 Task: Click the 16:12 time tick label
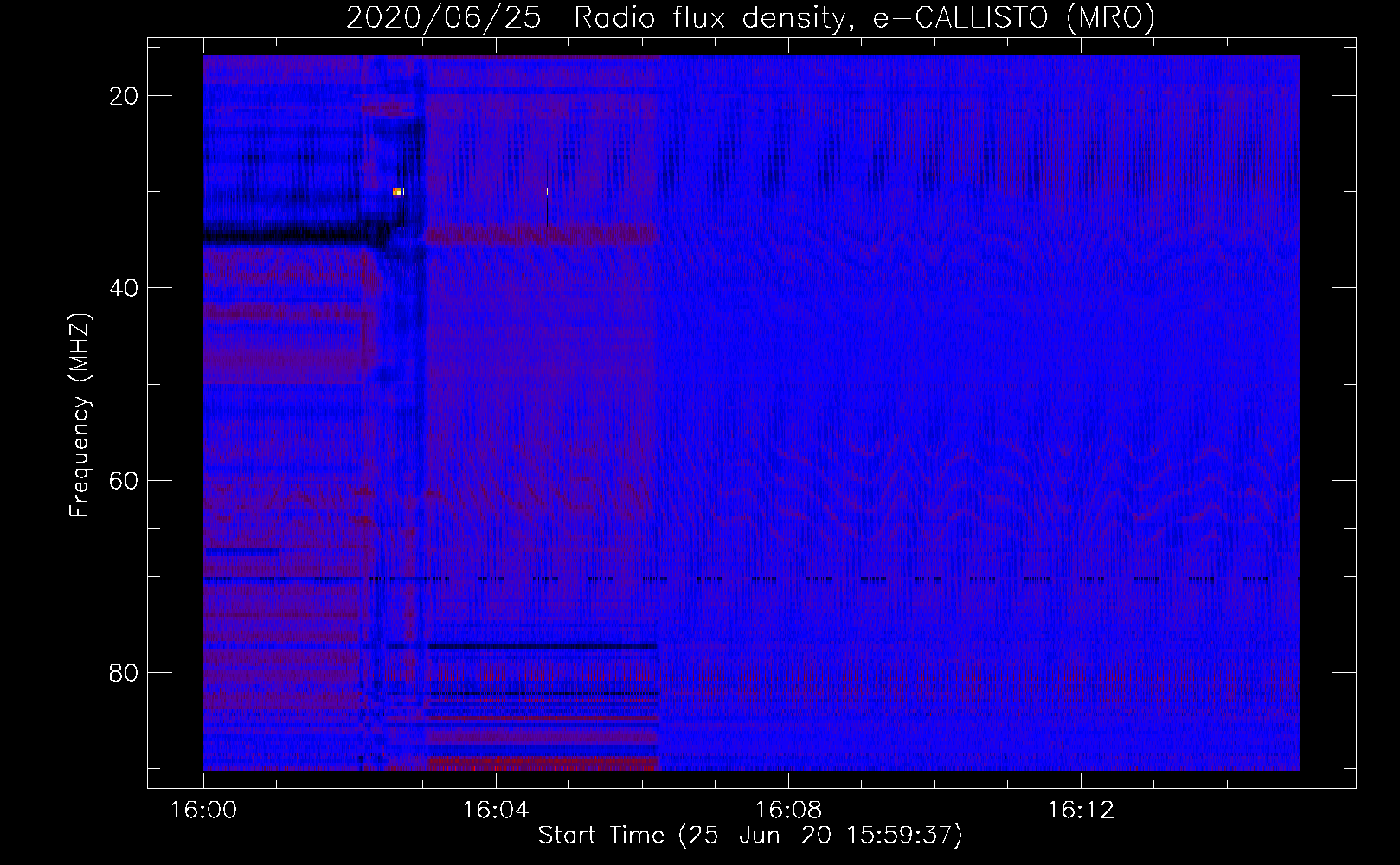1081,811
